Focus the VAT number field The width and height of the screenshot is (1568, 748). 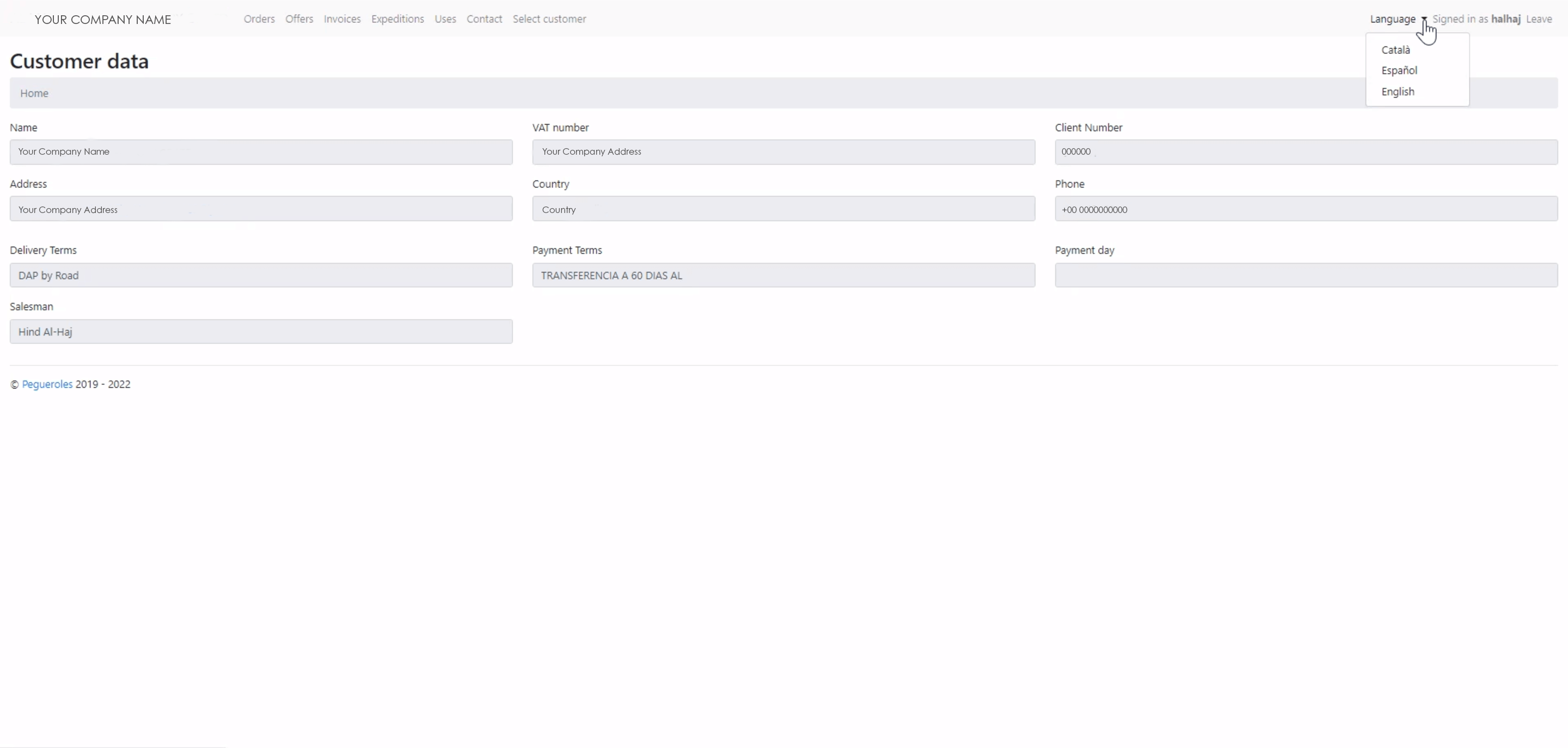pos(783,151)
